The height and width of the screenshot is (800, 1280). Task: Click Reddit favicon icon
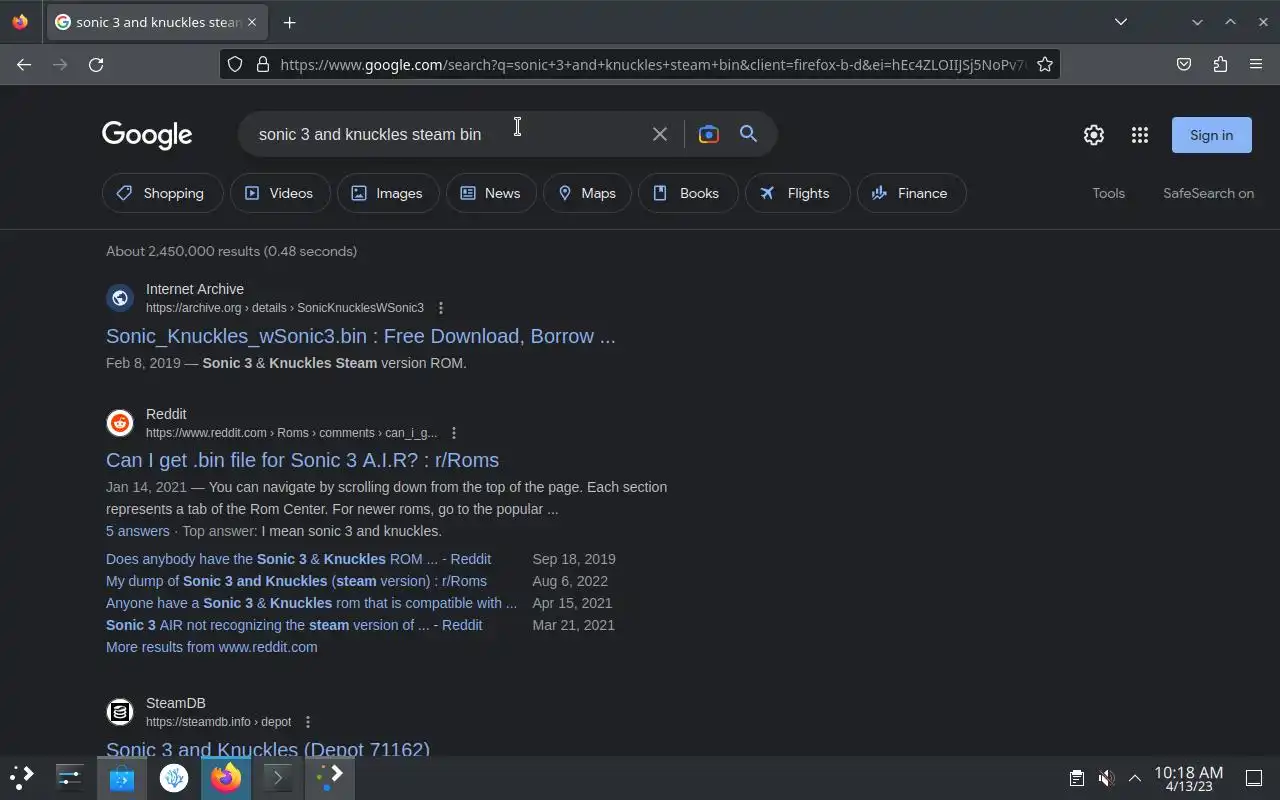coord(120,423)
